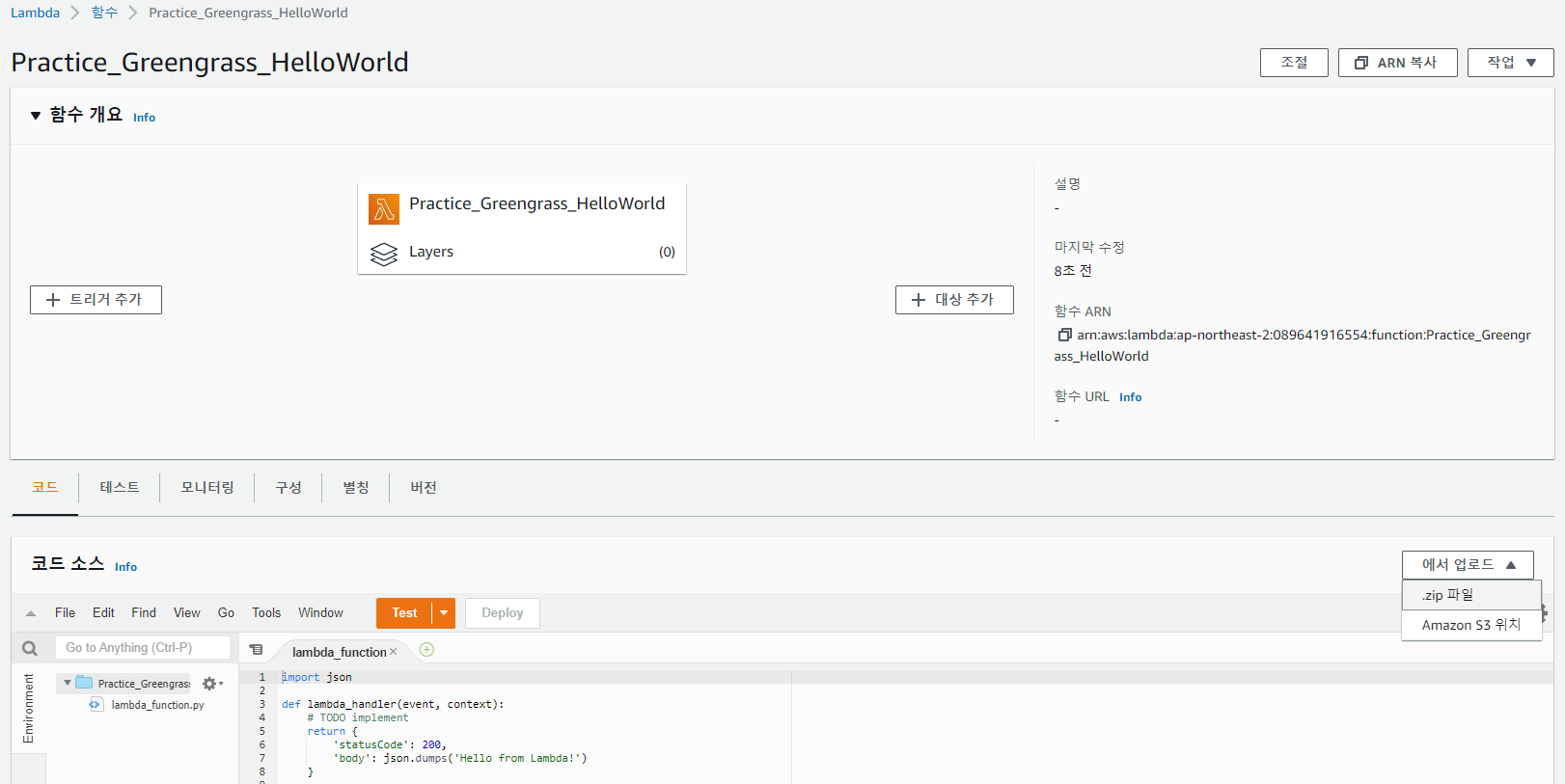This screenshot has width=1565, height=784.
Task: Open the 작업 actions dropdown
Action: pyautogui.click(x=1511, y=63)
